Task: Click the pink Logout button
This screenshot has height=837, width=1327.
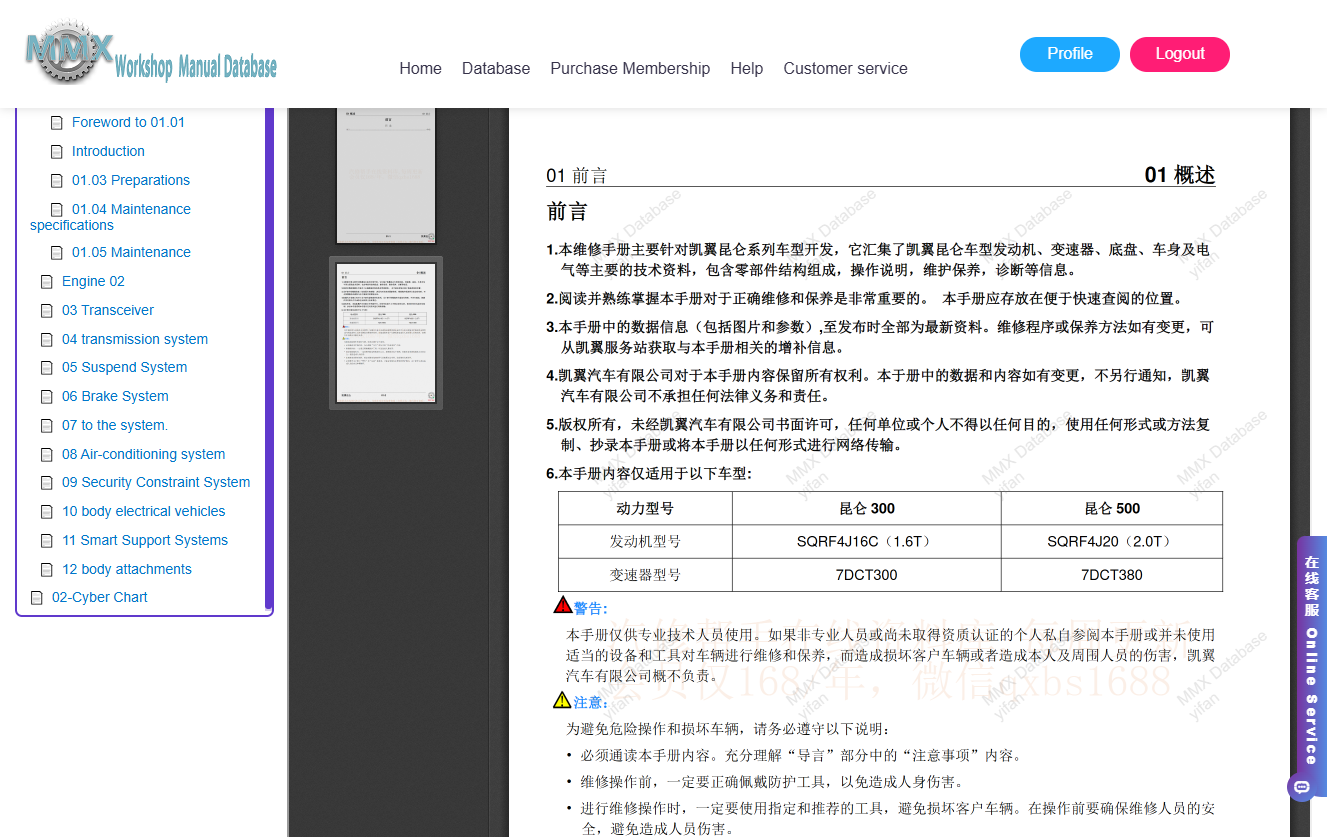Action: click(x=1180, y=54)
